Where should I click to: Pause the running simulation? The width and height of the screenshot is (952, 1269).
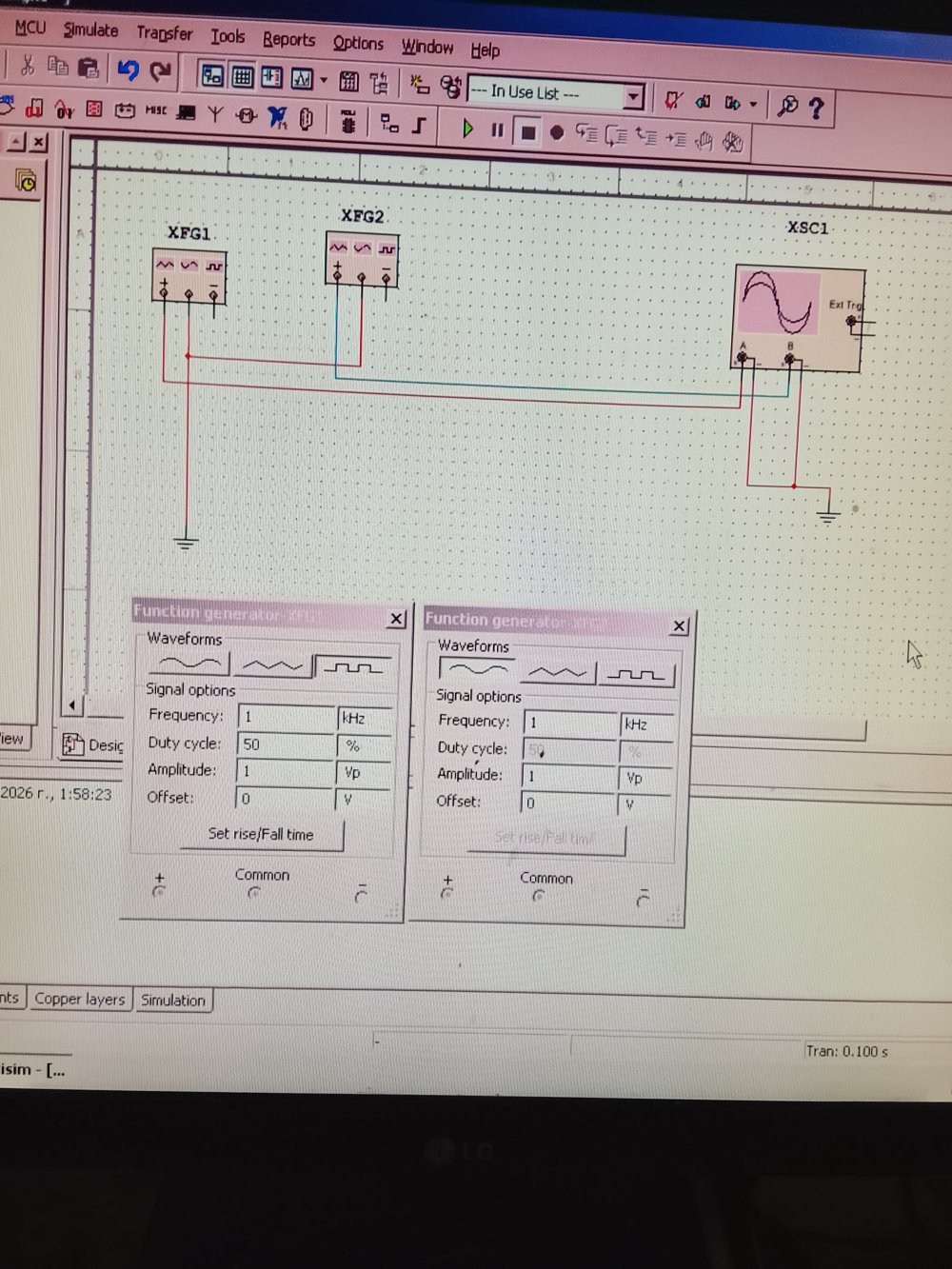[497, 130]
